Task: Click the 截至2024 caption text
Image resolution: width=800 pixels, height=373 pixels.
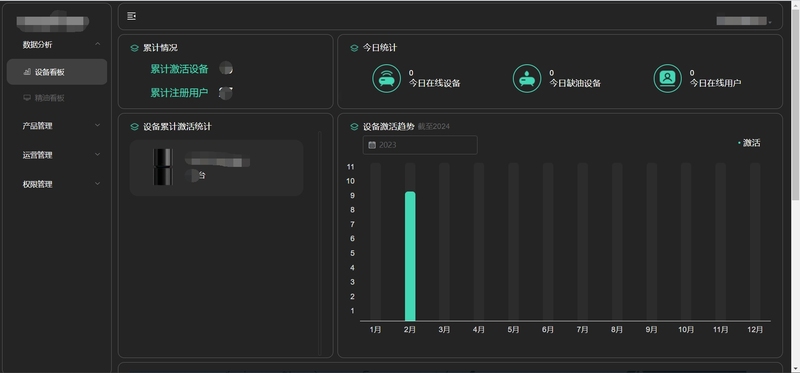Action: tap(434, 127)
